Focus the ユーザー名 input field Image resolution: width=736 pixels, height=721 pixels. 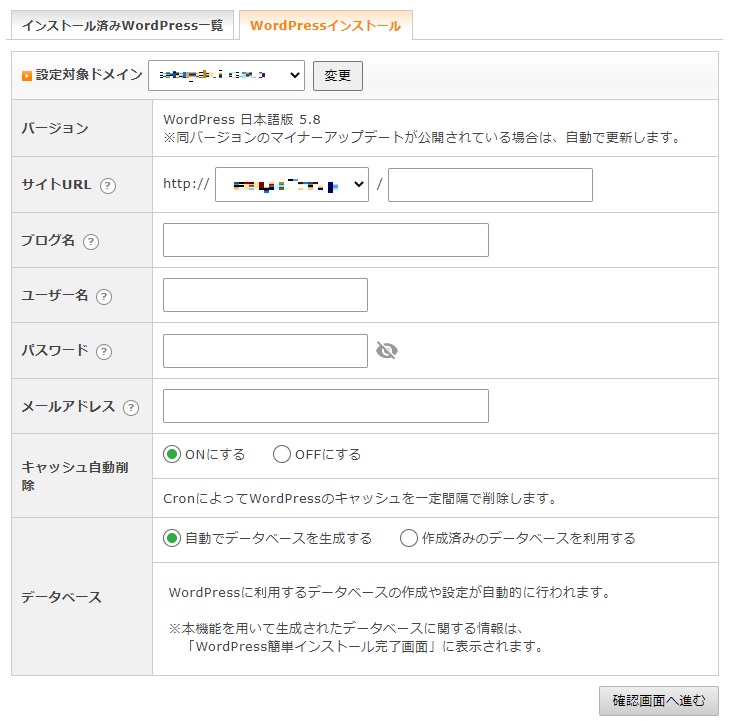pyautogui.click(x=265, y=295)
